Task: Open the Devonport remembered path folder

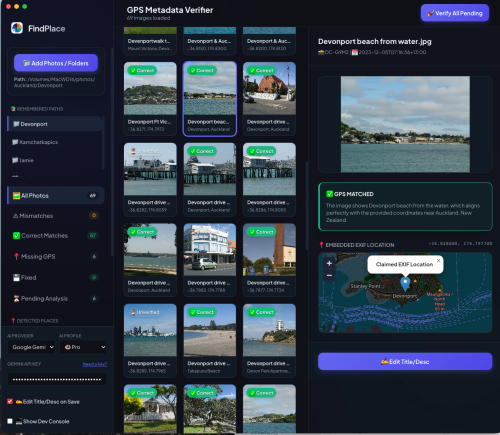Action: (x=55, y=124)
